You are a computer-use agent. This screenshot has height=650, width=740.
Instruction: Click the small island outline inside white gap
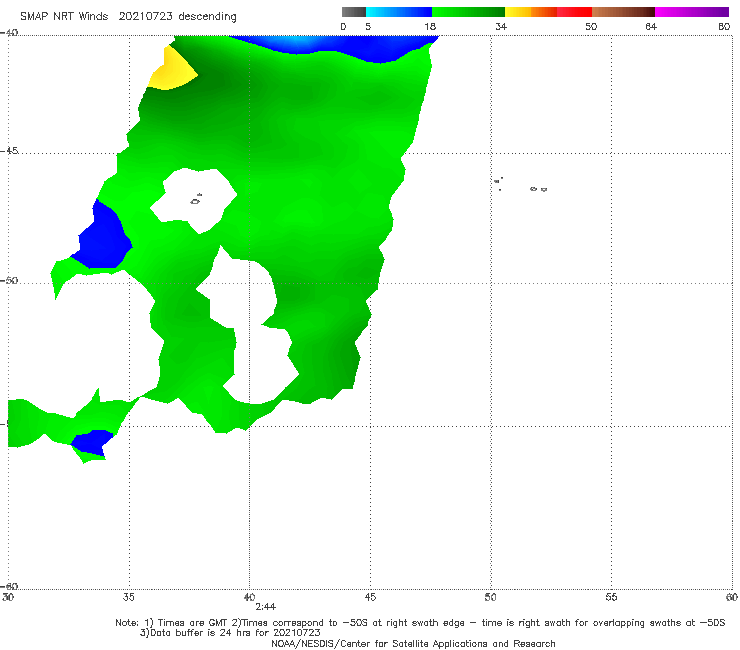point(196,199)
